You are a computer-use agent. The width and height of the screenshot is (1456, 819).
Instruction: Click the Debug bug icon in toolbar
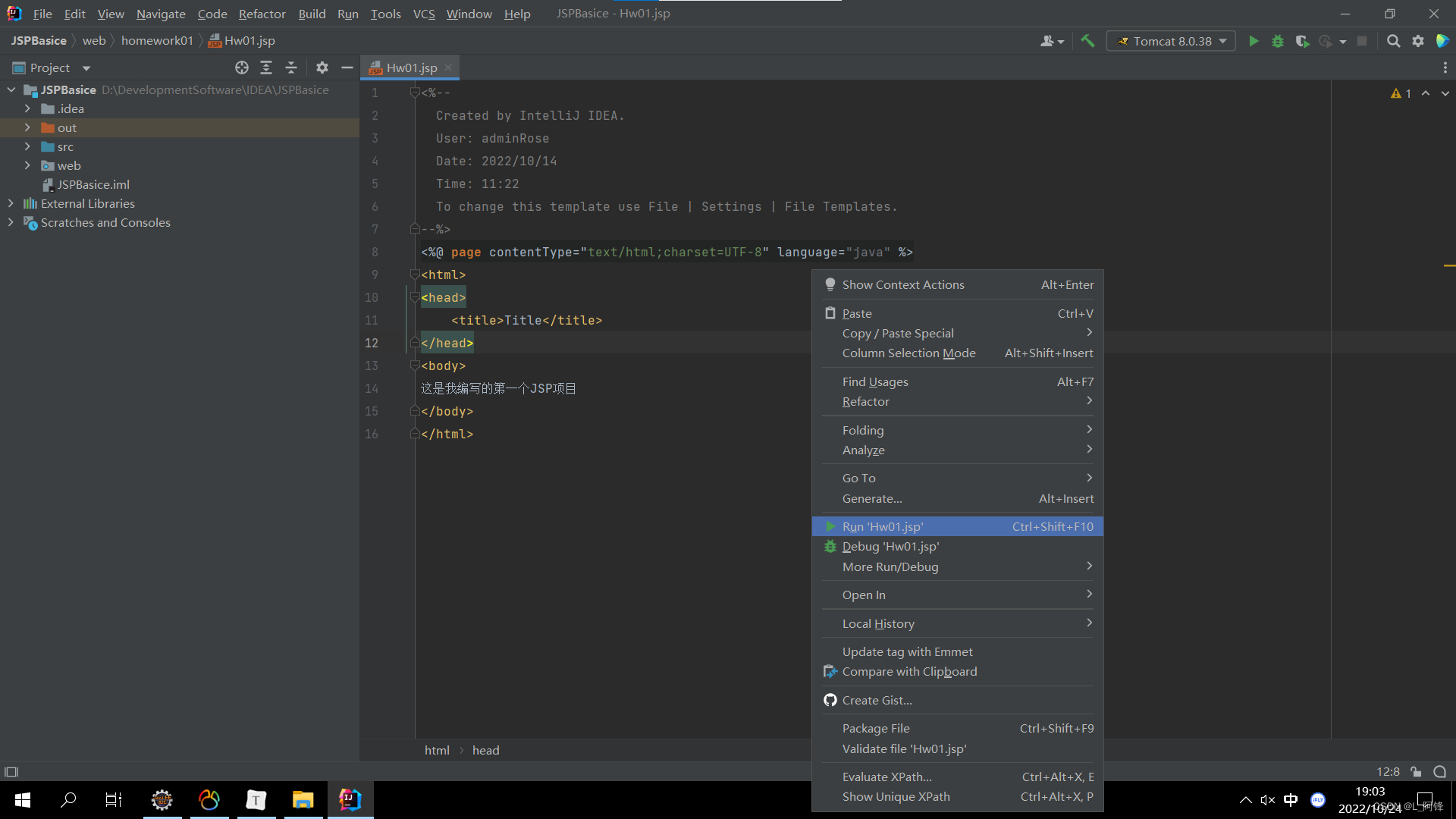pyautogui.click(x=1278, y=41)
